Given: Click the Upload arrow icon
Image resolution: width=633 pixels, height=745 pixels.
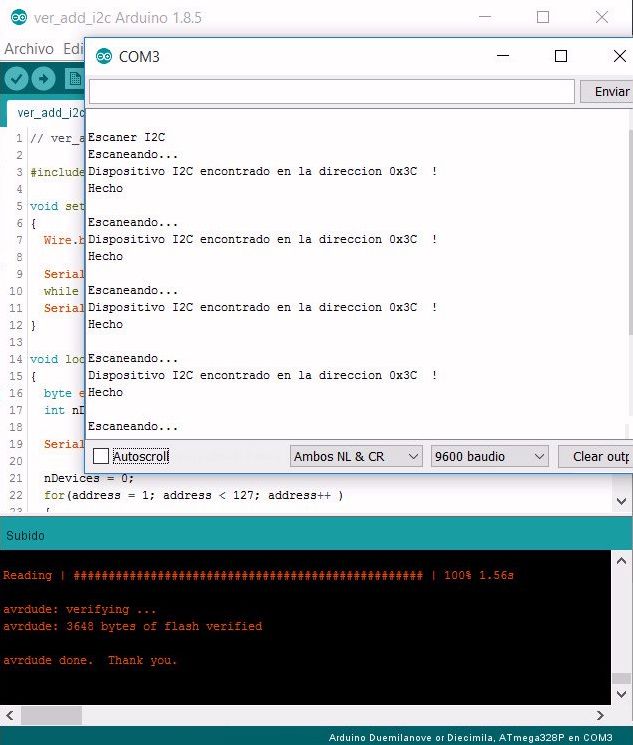Looking at the screenshot, I should tap(43, 79).
